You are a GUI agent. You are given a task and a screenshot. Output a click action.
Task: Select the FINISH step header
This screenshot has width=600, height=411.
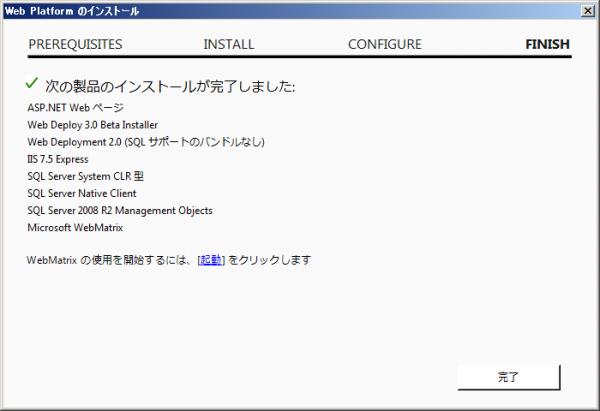[x=547, y=44]
